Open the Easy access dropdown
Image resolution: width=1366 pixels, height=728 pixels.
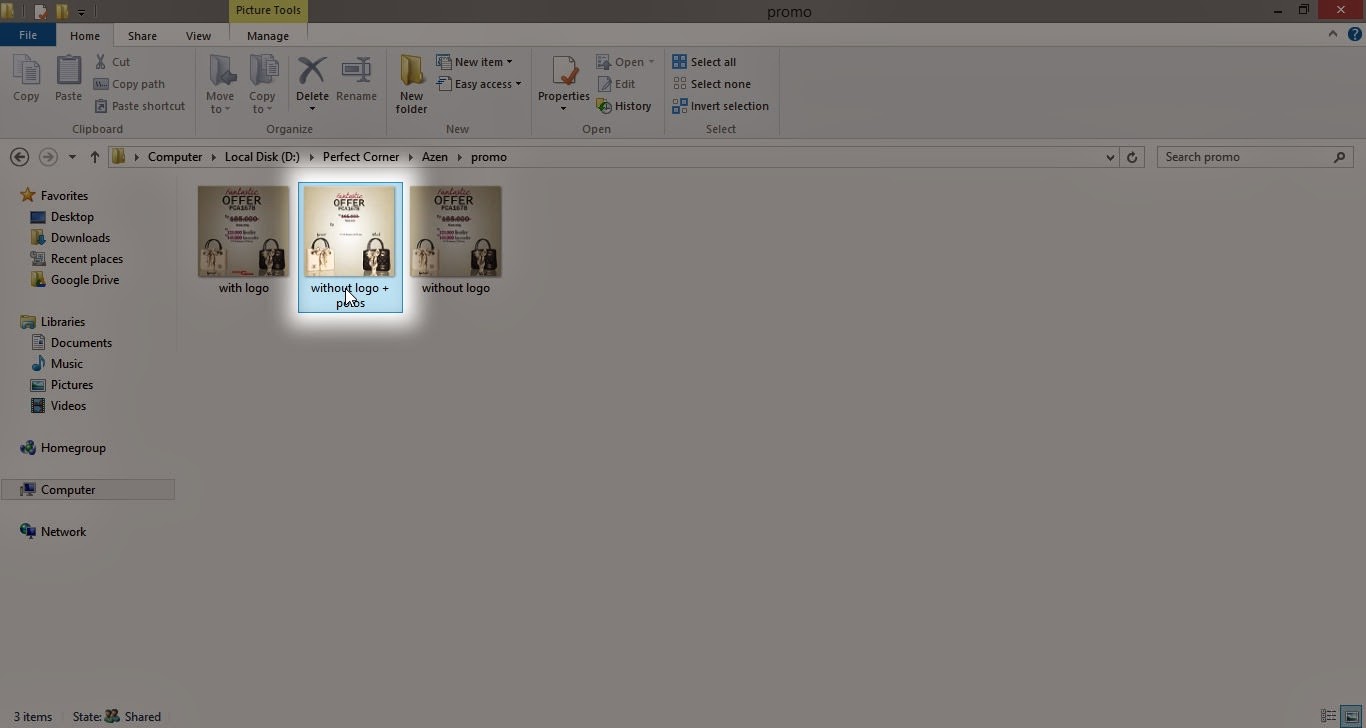tap(480, 84)
